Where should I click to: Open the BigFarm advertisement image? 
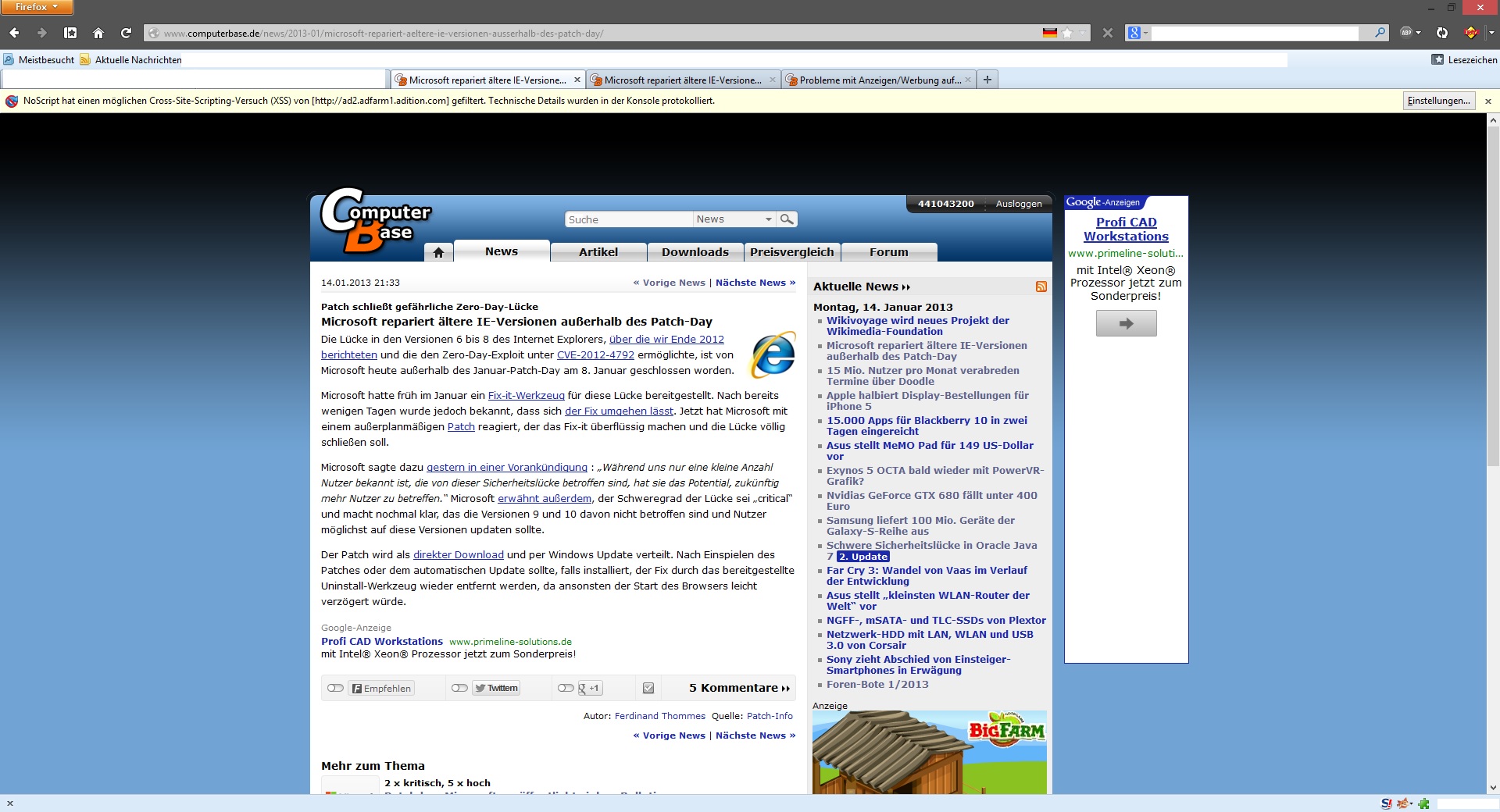[x=930, y=753]
